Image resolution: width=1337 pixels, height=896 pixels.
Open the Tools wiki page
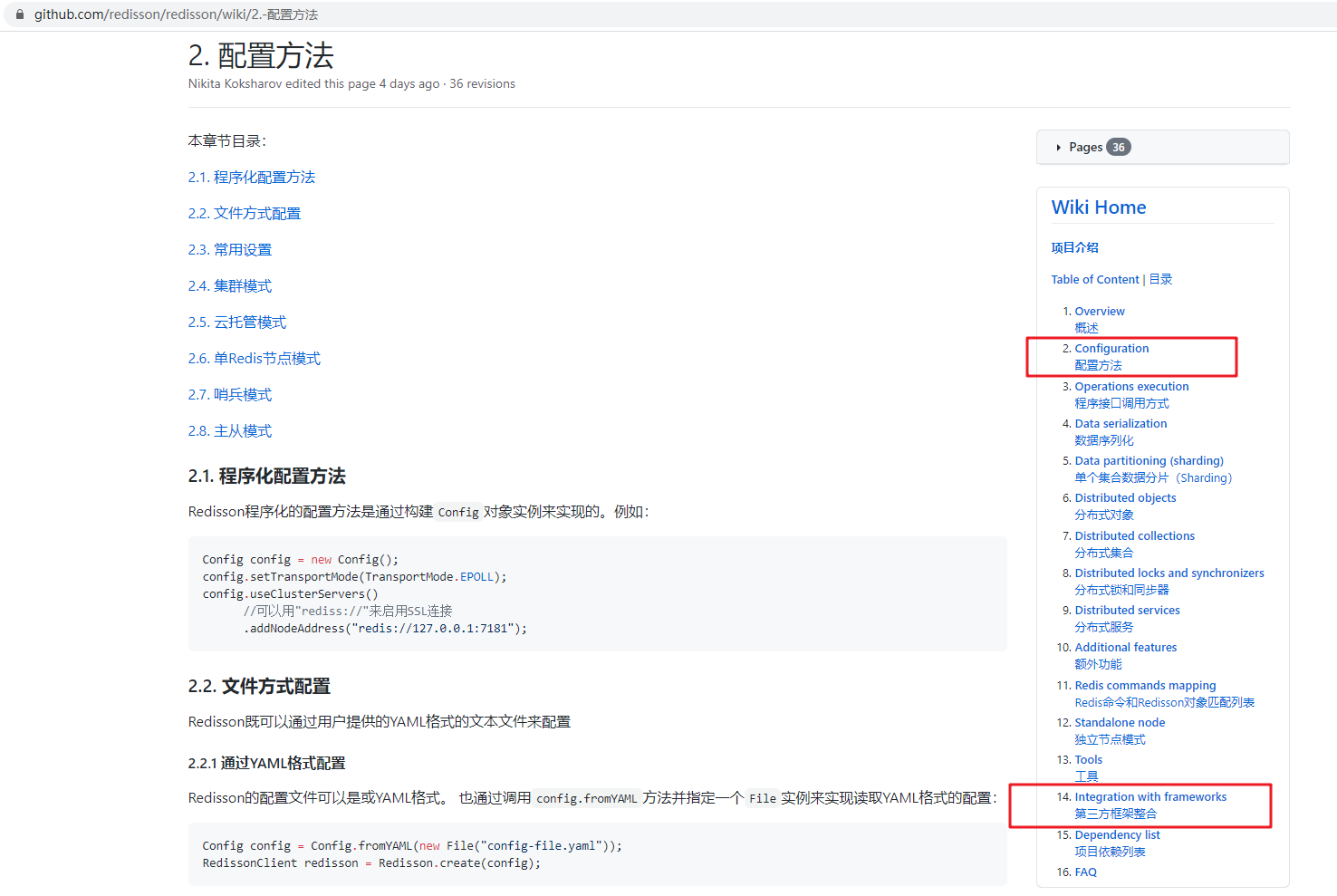(x=1089, y=760)
